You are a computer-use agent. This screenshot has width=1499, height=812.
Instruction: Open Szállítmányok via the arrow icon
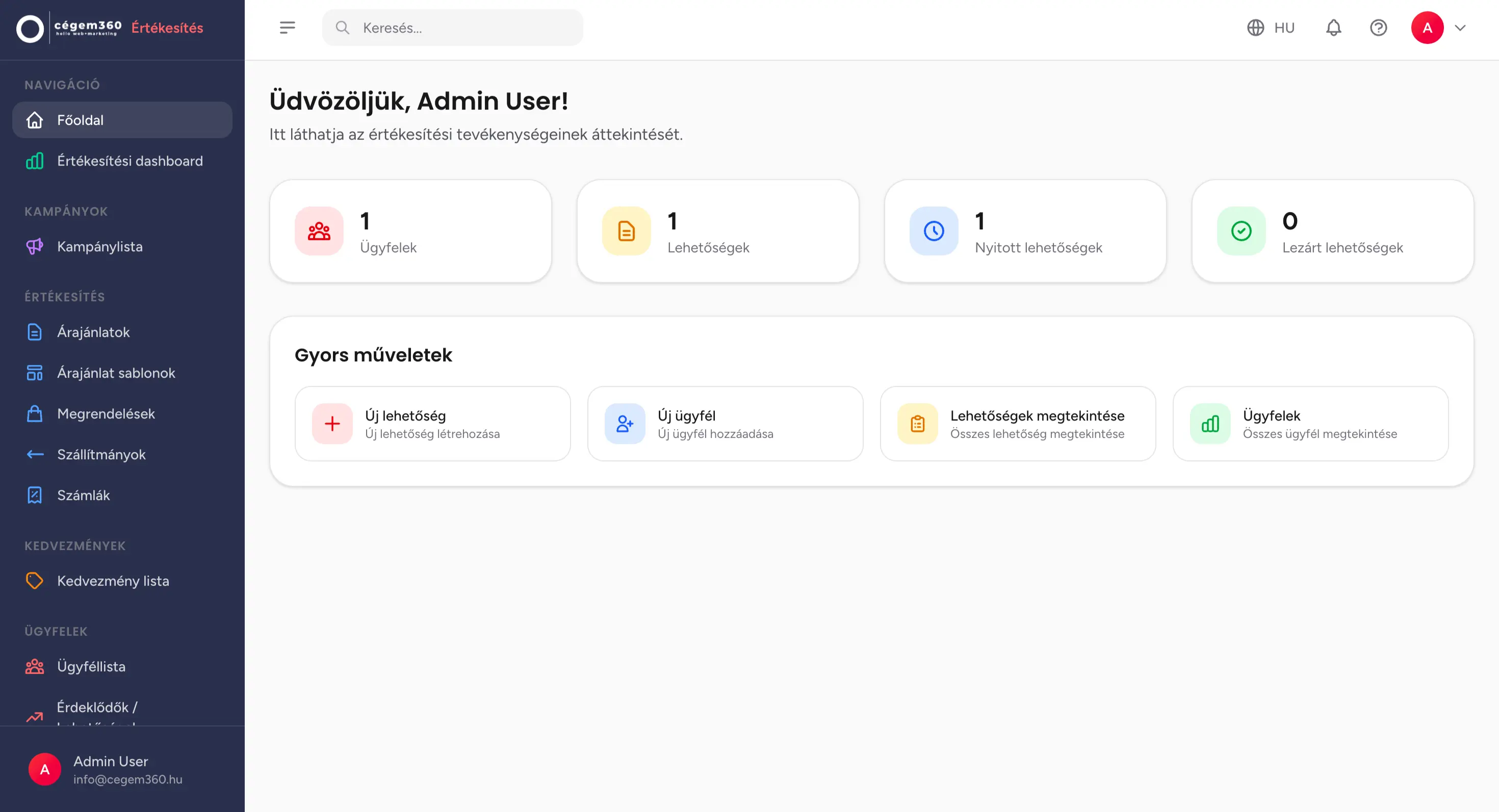click(x=34, y=454)
